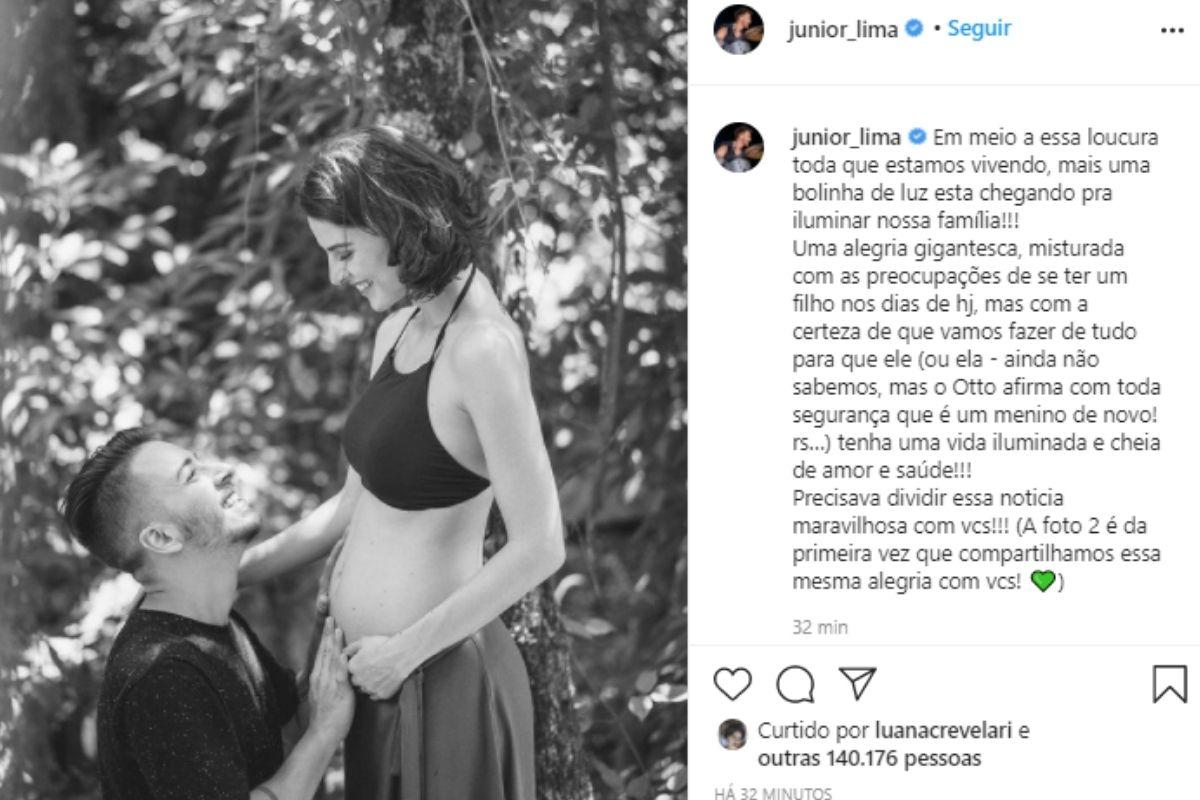Click the avatar beside the caption text

(x=738, y=147)
